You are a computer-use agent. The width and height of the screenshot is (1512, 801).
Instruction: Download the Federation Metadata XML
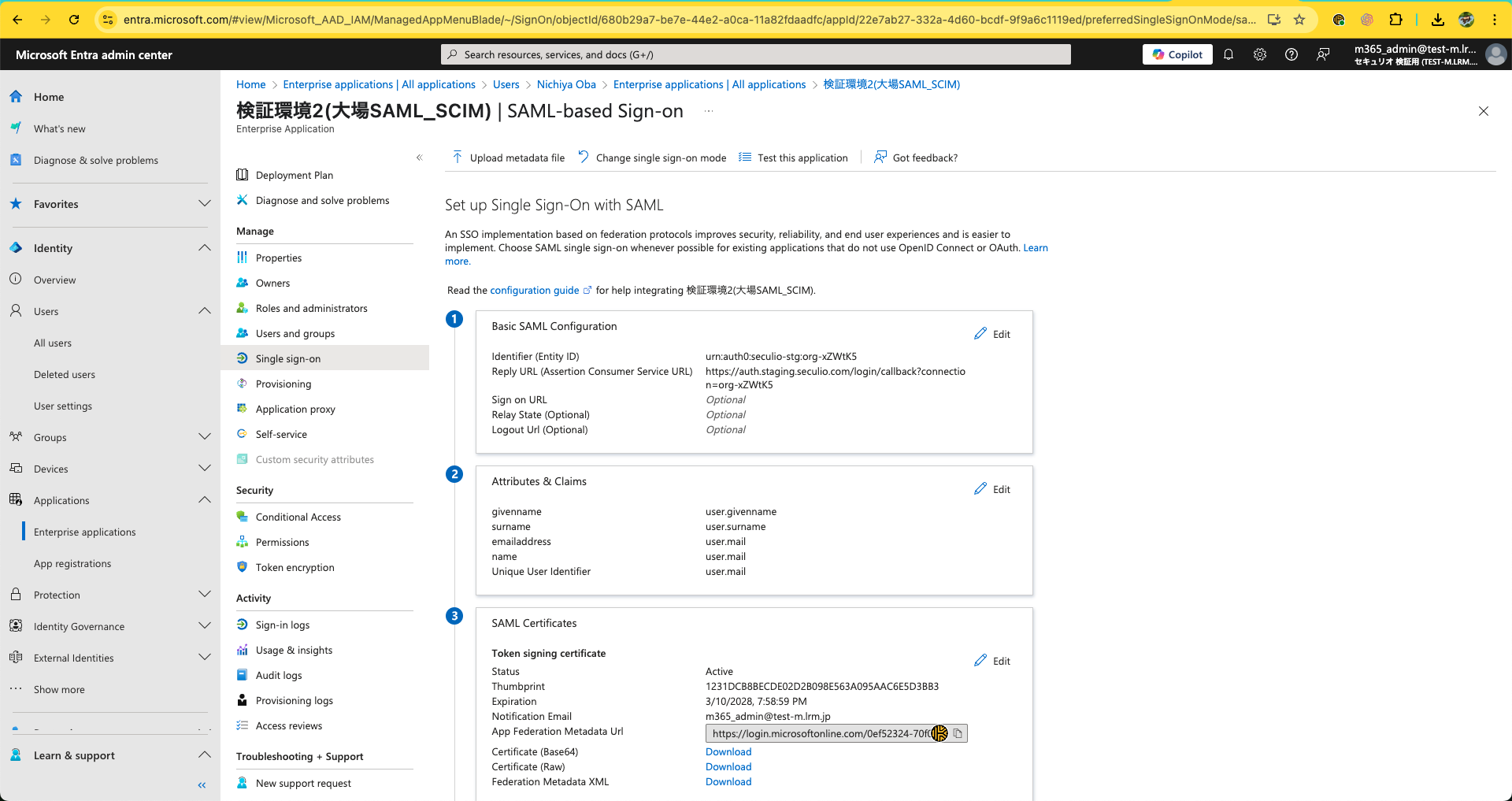pos(728,782)
